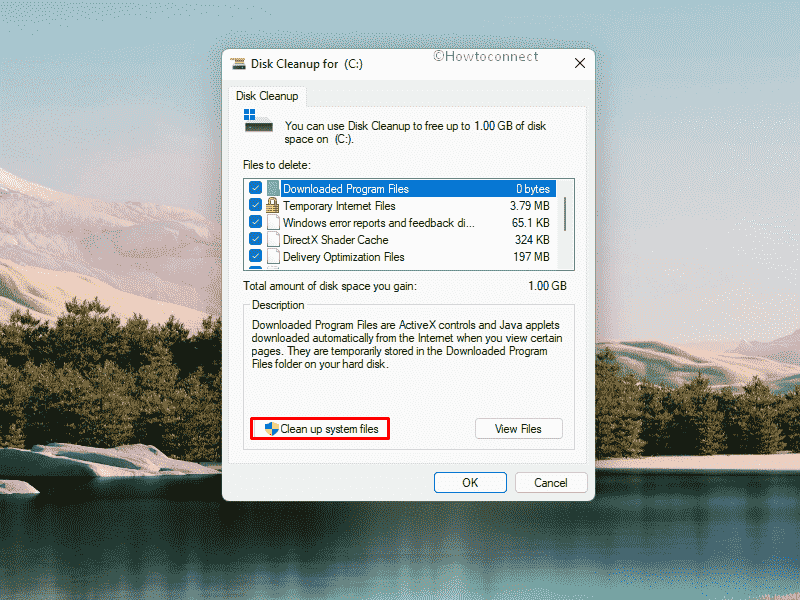Uncheck the Downloaded Program Files checkbox
Viewport: 800px width, 600px height.
coord(256,188)
